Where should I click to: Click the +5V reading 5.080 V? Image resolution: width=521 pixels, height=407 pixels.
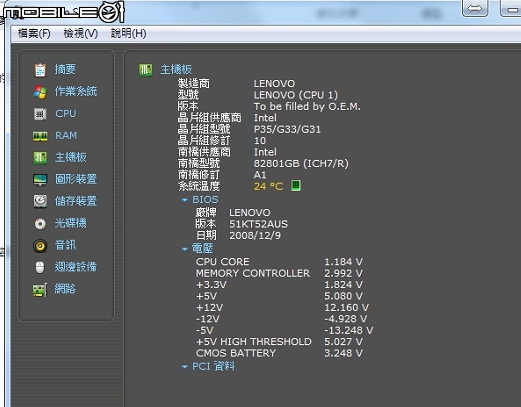(344, 296)
